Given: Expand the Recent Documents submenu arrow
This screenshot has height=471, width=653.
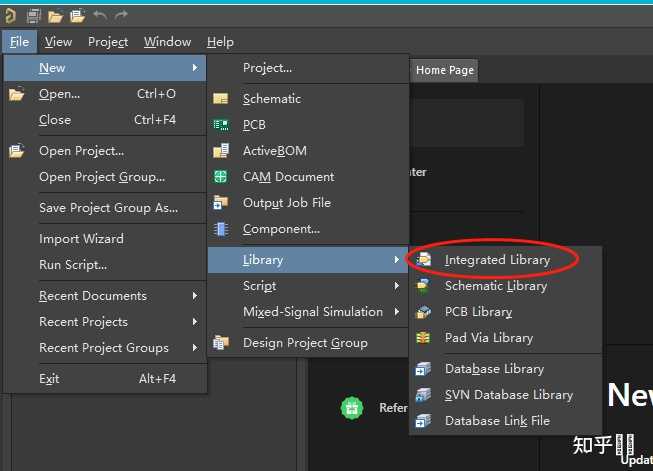Looking at the screenshot, I should point(195,296).
